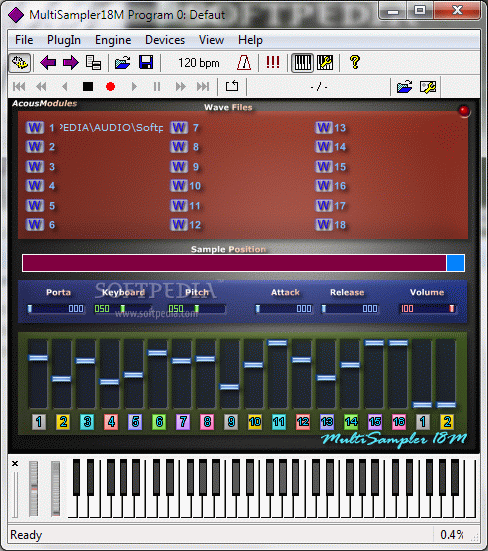
Task: Pause playback with the pause button
Action: [157, 86]
